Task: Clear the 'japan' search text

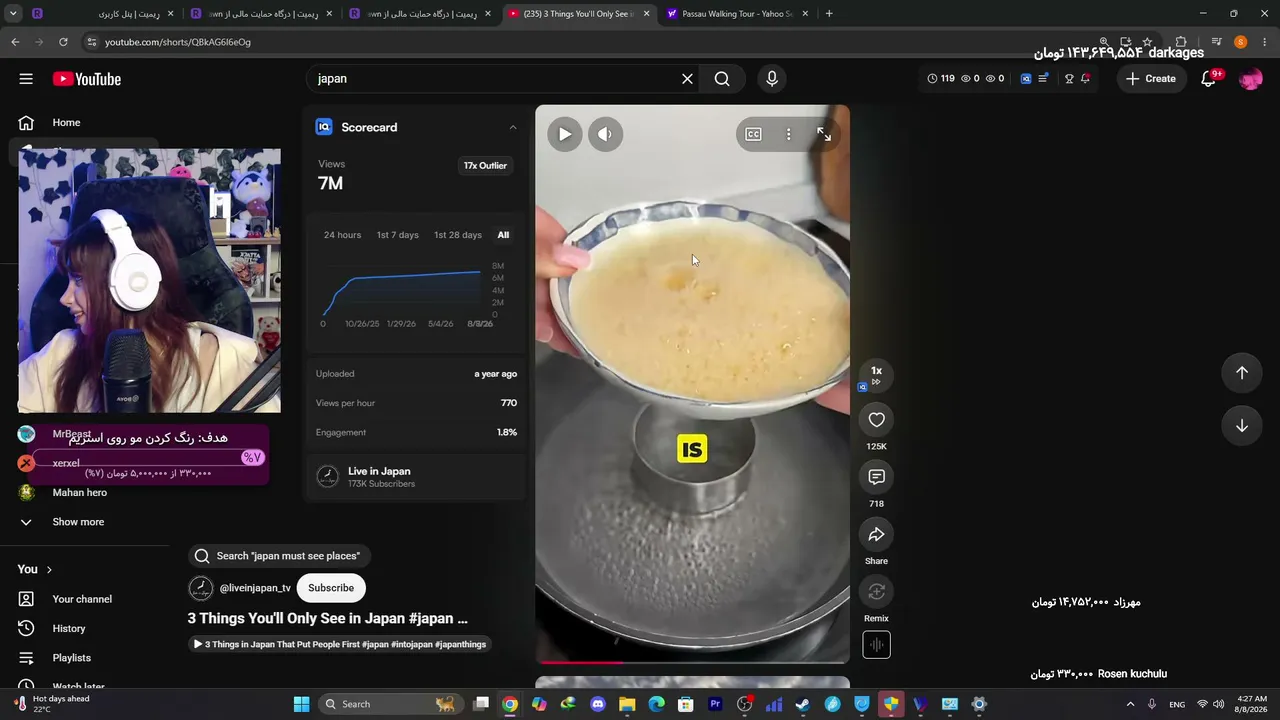Action: [687, 79]
